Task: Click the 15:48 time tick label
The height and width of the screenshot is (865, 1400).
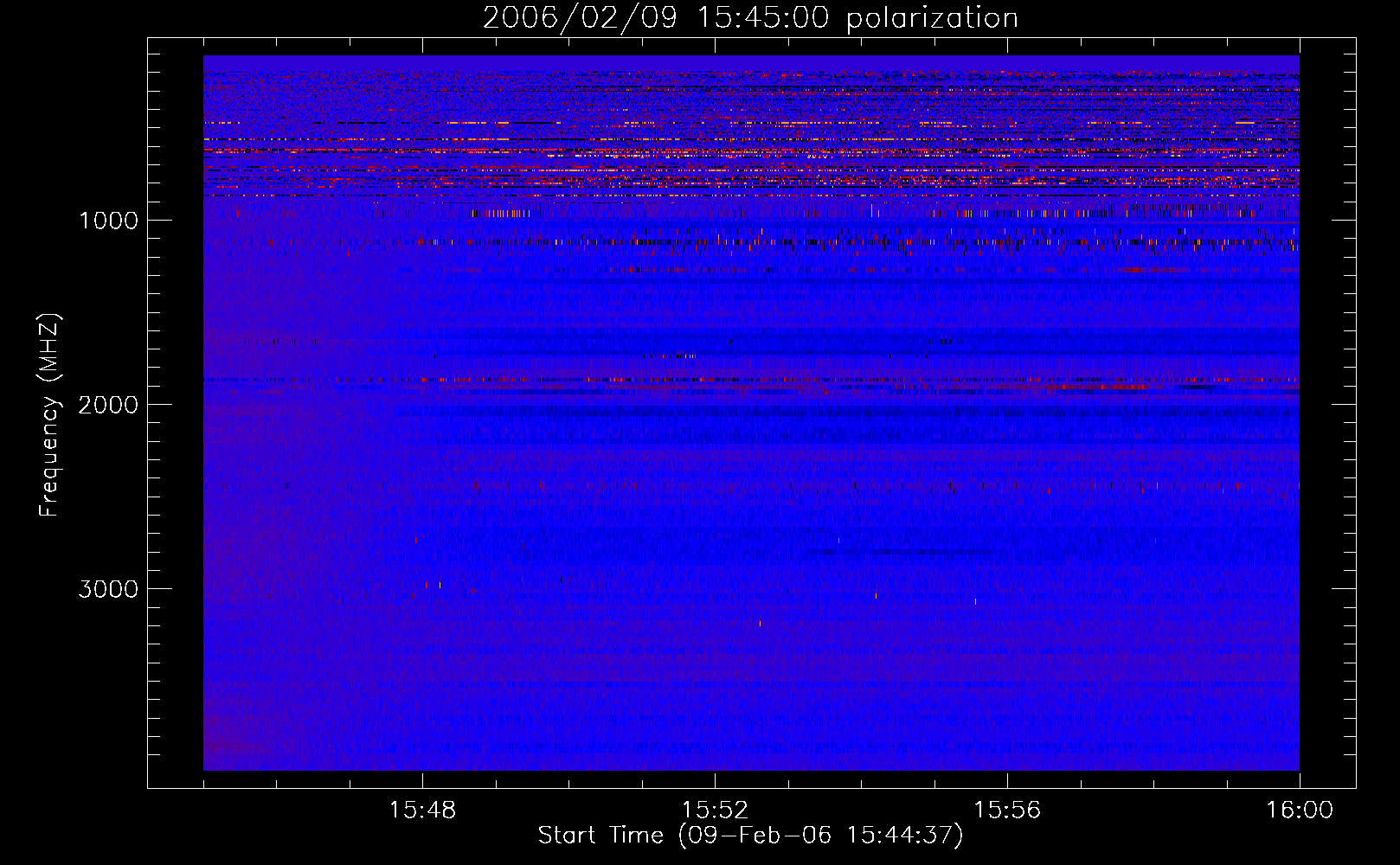Action: [x=422, y=810]
